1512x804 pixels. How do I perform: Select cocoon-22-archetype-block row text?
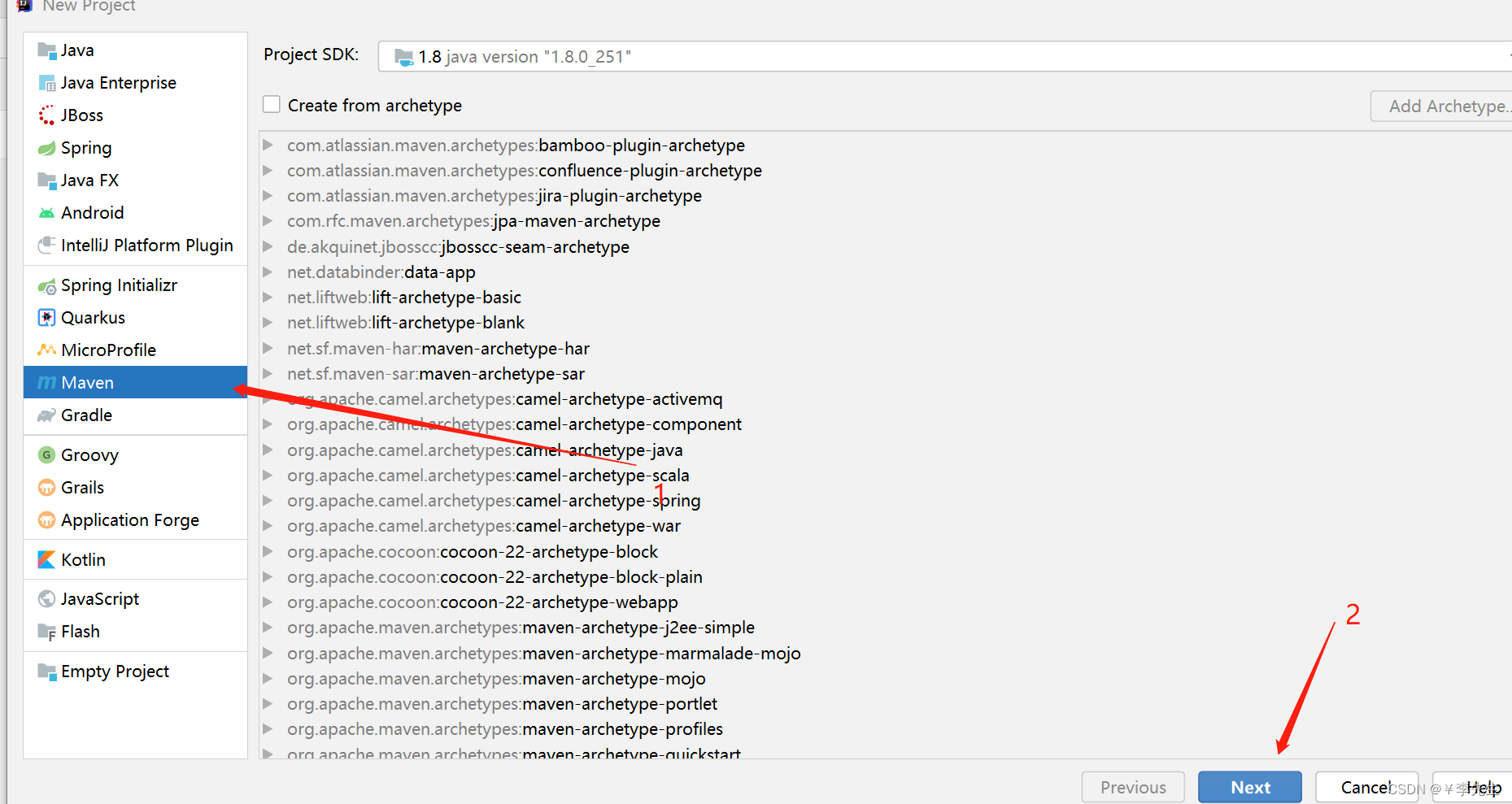point(473,552)
